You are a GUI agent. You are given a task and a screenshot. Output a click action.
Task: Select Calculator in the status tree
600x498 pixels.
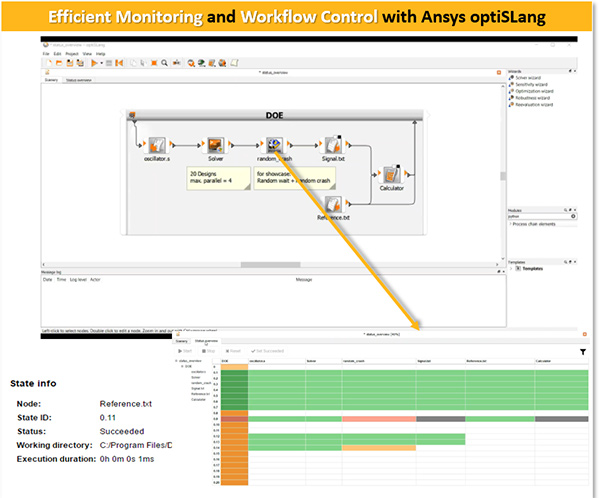(198, 400)
